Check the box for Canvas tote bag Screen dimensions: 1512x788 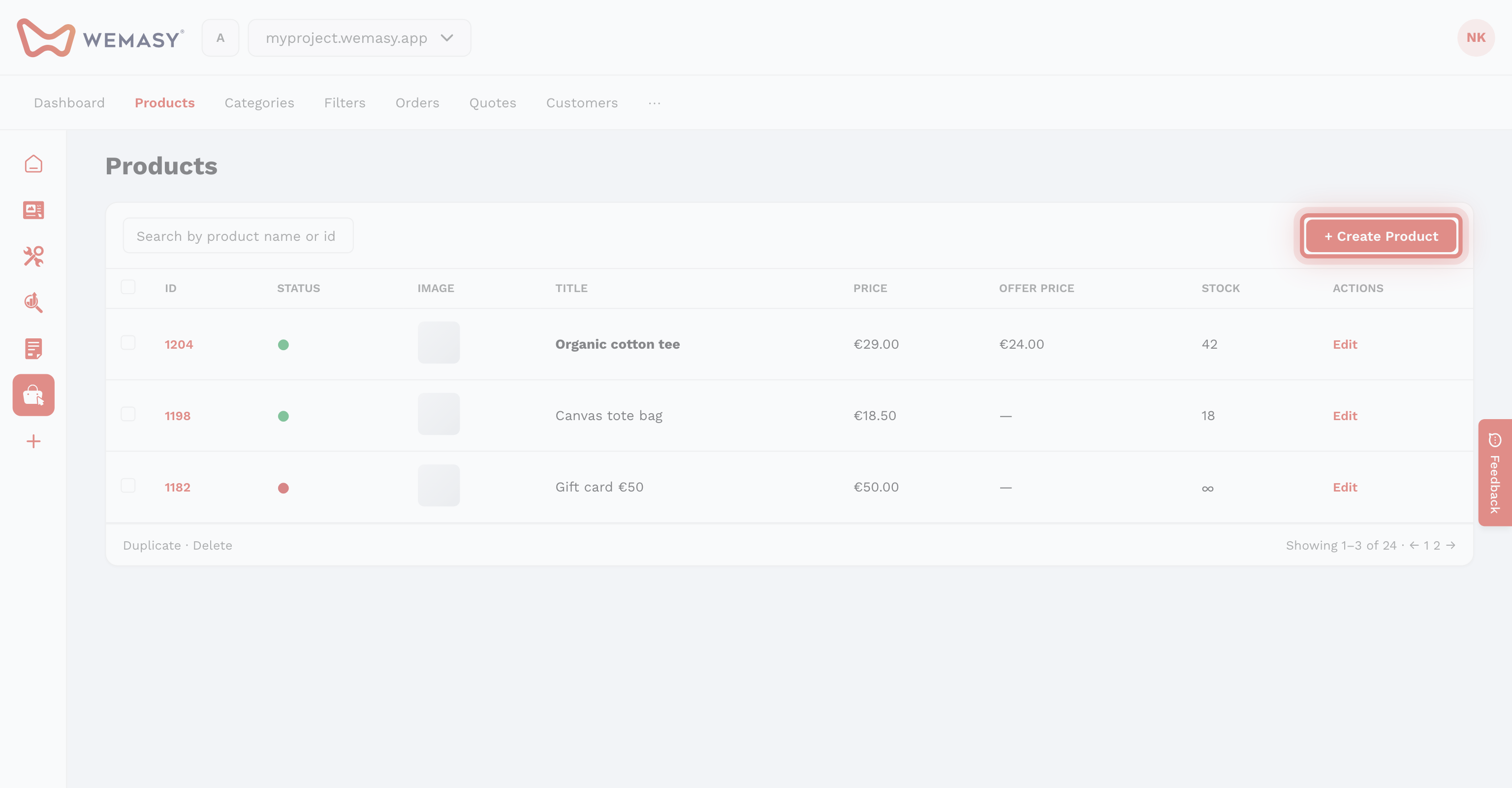[x=128, y=415]
